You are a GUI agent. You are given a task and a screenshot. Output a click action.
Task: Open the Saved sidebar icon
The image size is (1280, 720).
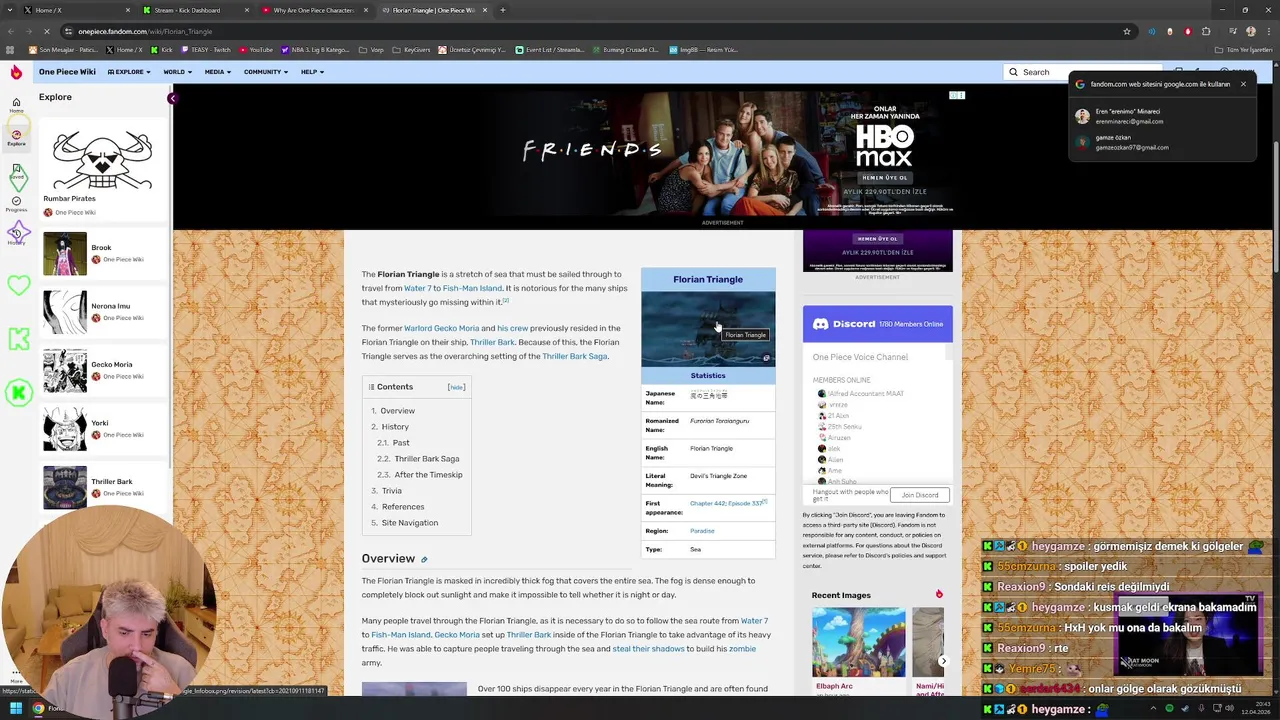pyautogui.click(x=16, y=172)
